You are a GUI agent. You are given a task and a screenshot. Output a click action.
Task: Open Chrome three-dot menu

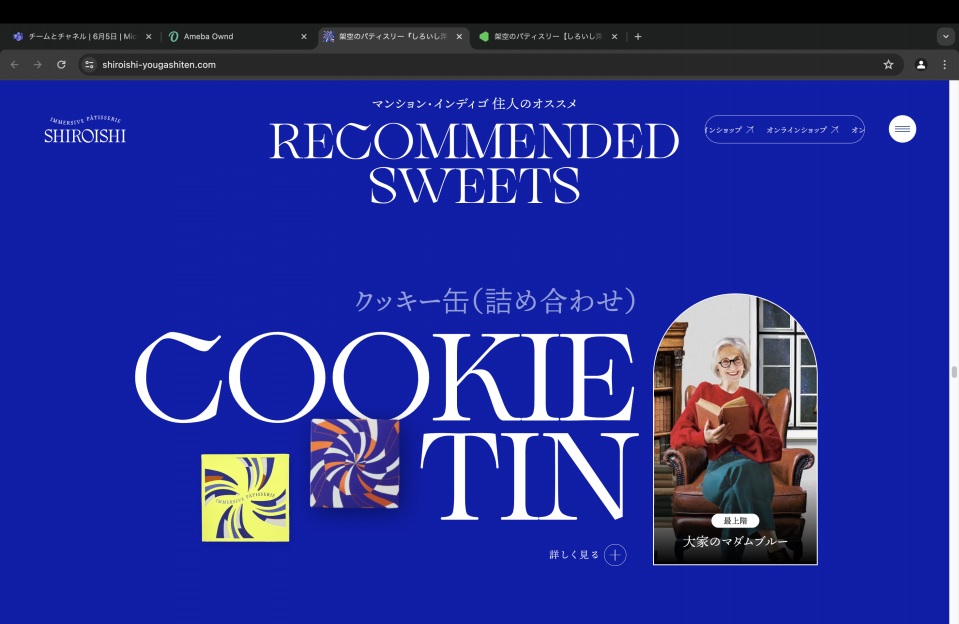[944, 64]
